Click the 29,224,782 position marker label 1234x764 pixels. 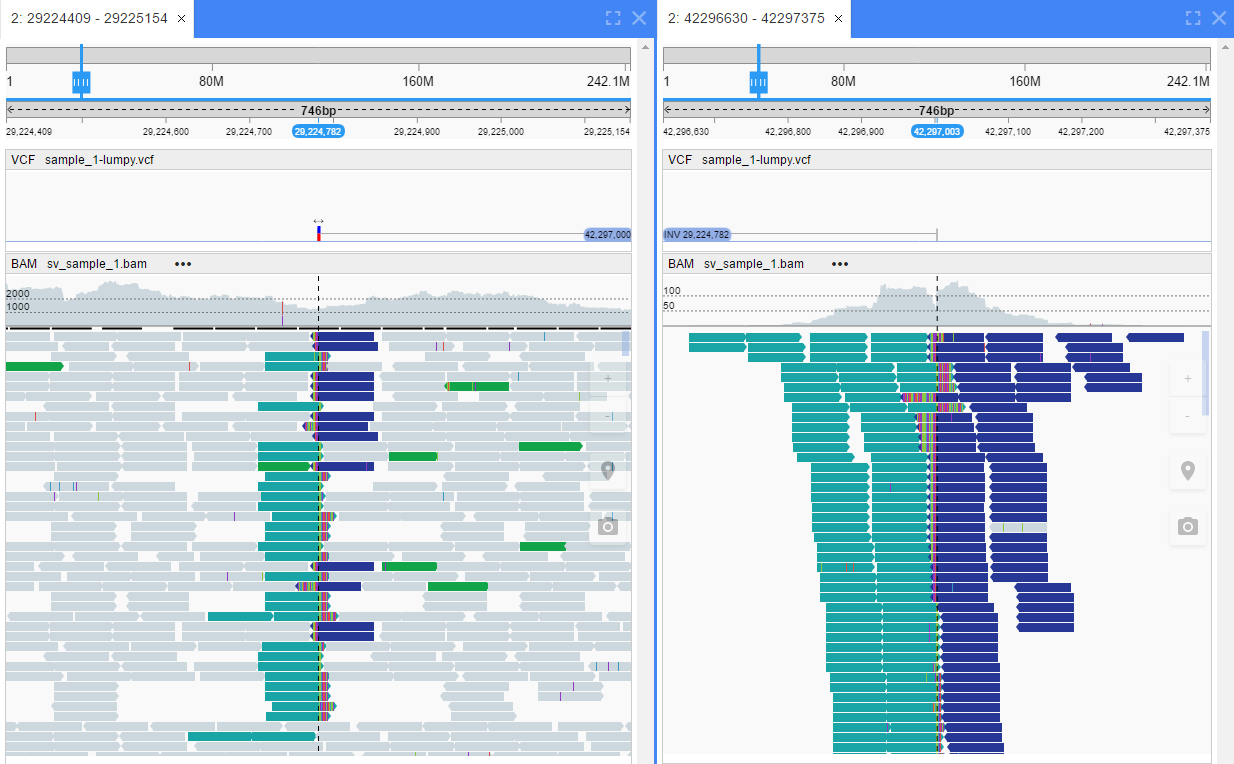318,131
